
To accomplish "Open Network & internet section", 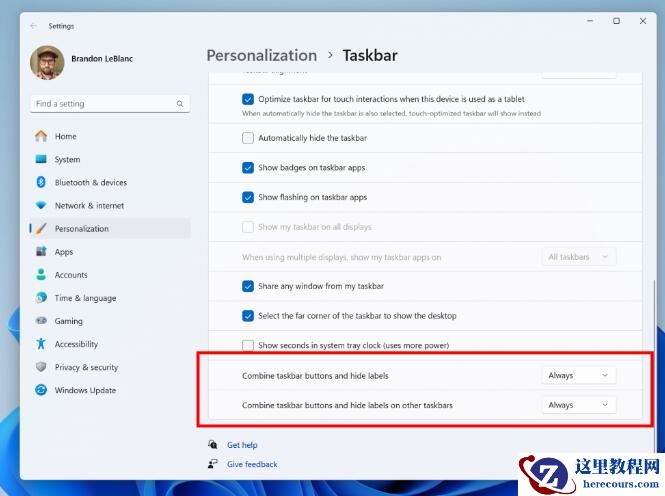I will tap(110, 206).
